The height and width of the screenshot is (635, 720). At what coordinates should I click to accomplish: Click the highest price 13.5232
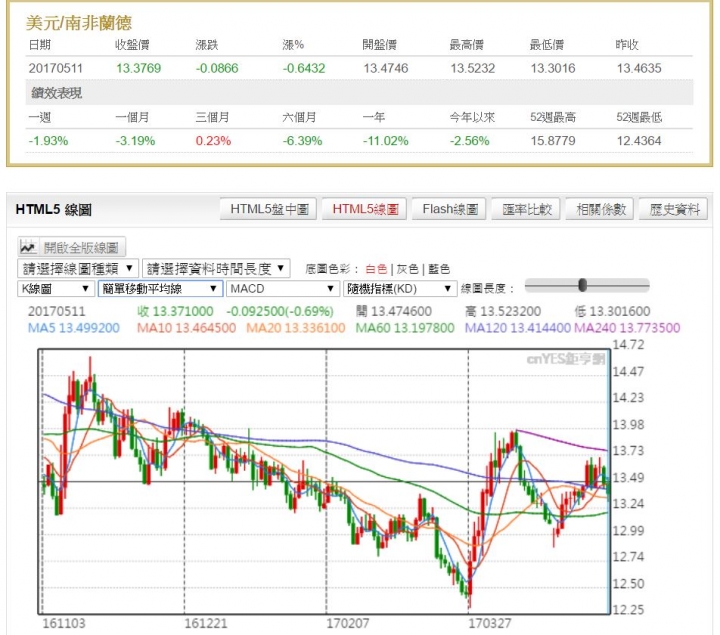472,68
